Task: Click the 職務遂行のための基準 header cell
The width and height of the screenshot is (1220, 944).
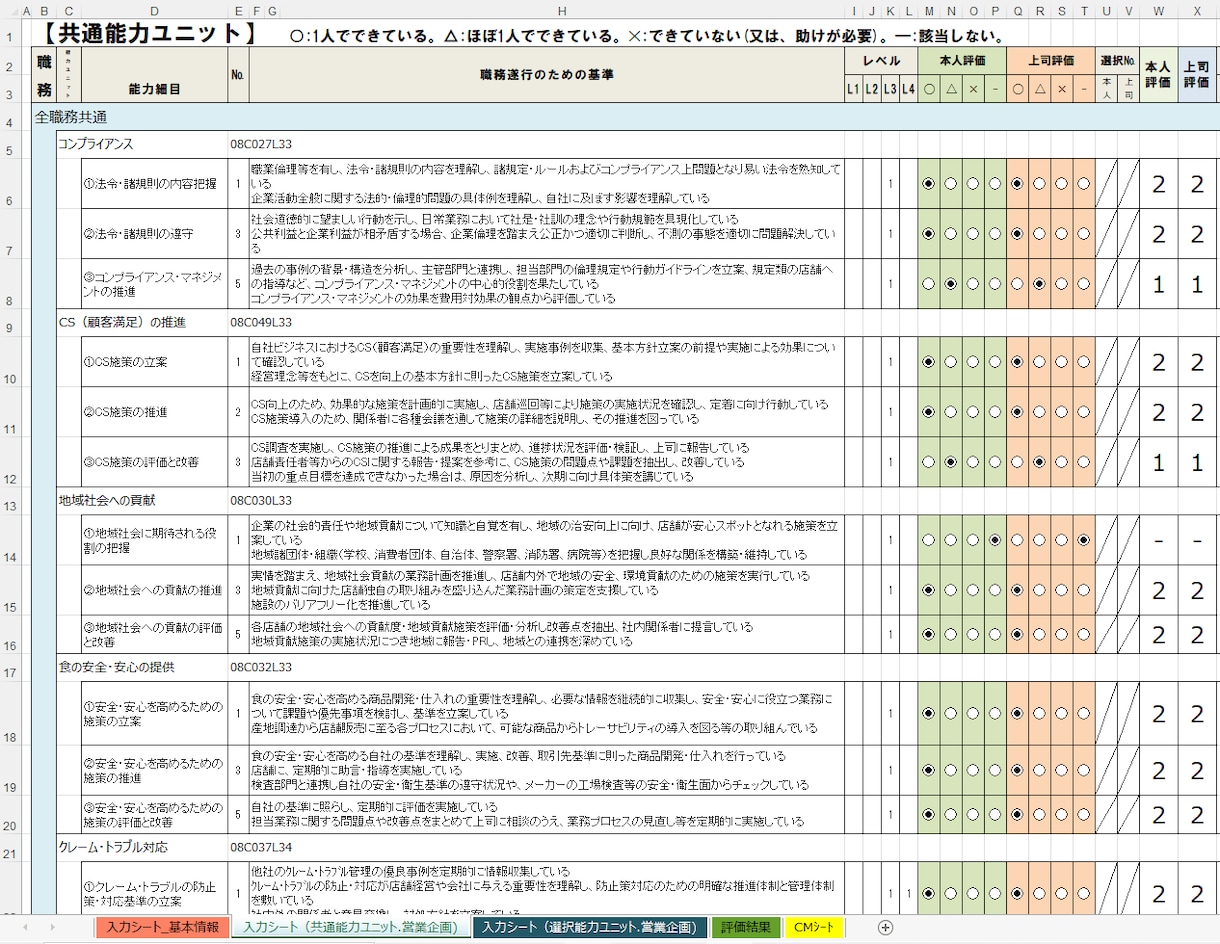Action: [x=547, y=75]
